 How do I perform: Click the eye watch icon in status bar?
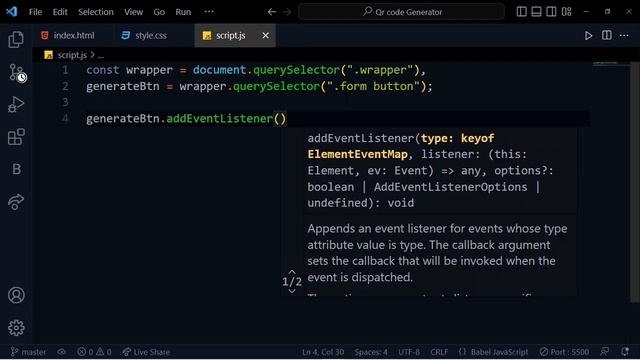point(62,352)
